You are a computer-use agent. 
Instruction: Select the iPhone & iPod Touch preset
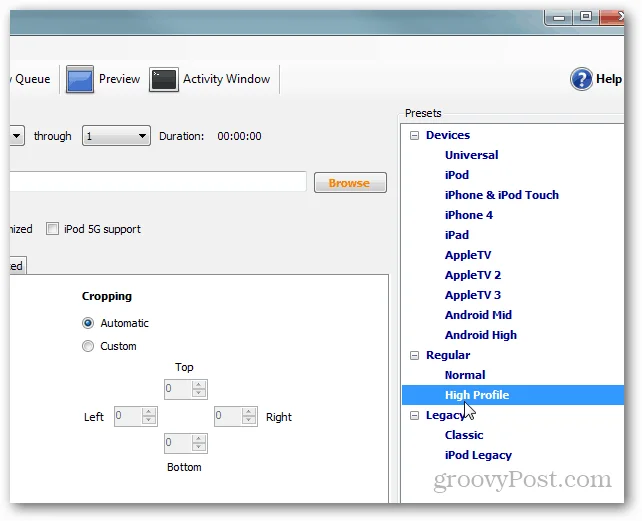pyautogui.click(x=502, y=195)
